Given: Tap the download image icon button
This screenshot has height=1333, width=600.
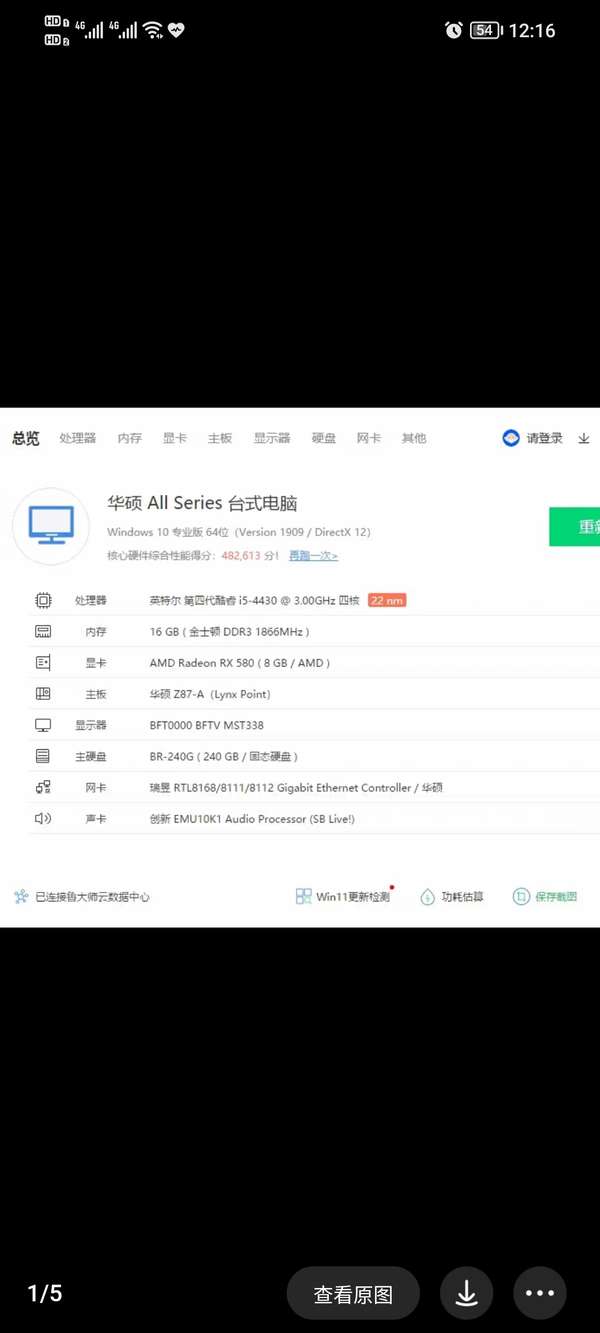Looking at the screenshot, I should coord(466,1294).
